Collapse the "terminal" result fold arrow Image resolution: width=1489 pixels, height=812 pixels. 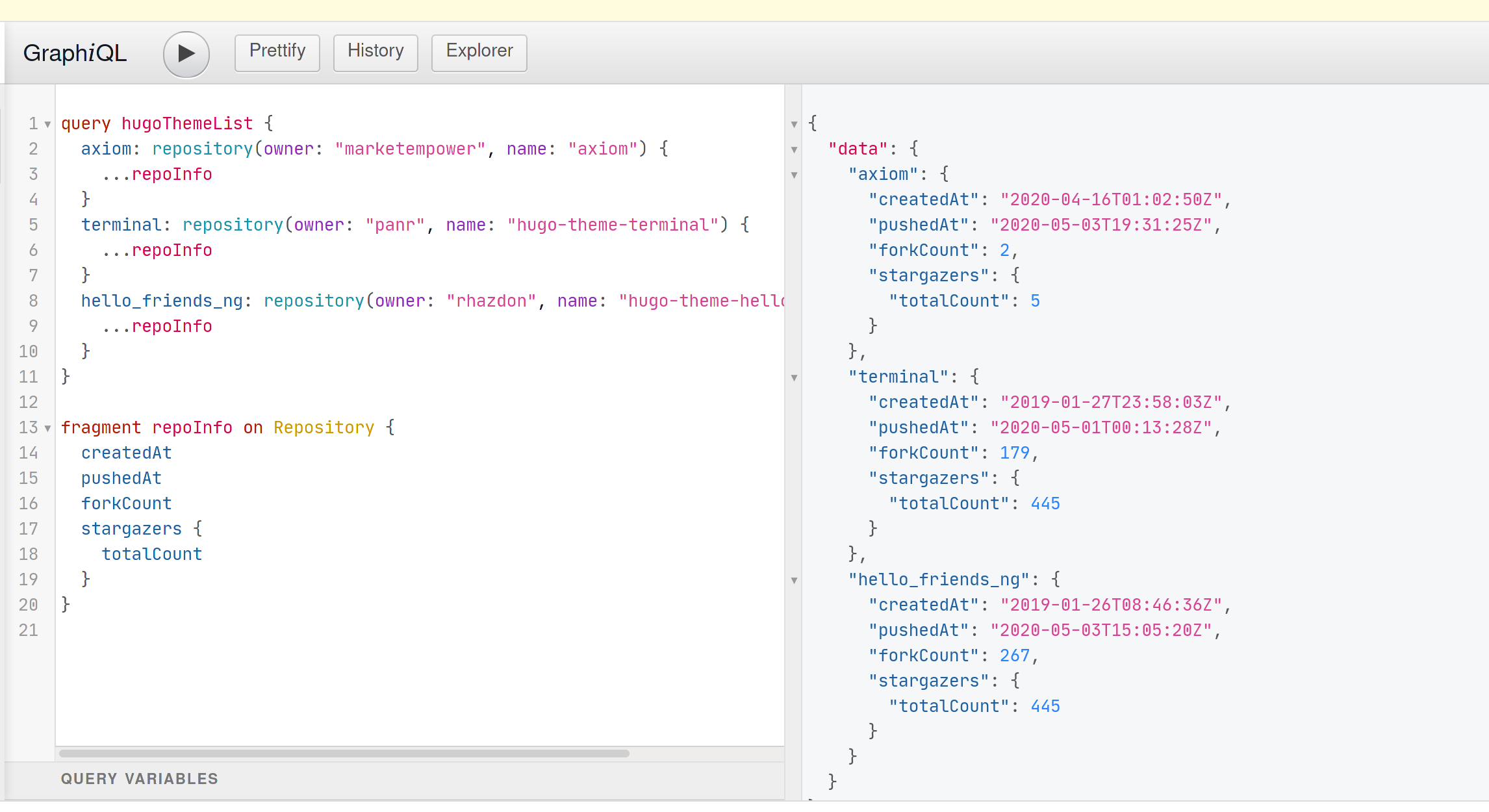pyautogui.click(x=794, y=377)
